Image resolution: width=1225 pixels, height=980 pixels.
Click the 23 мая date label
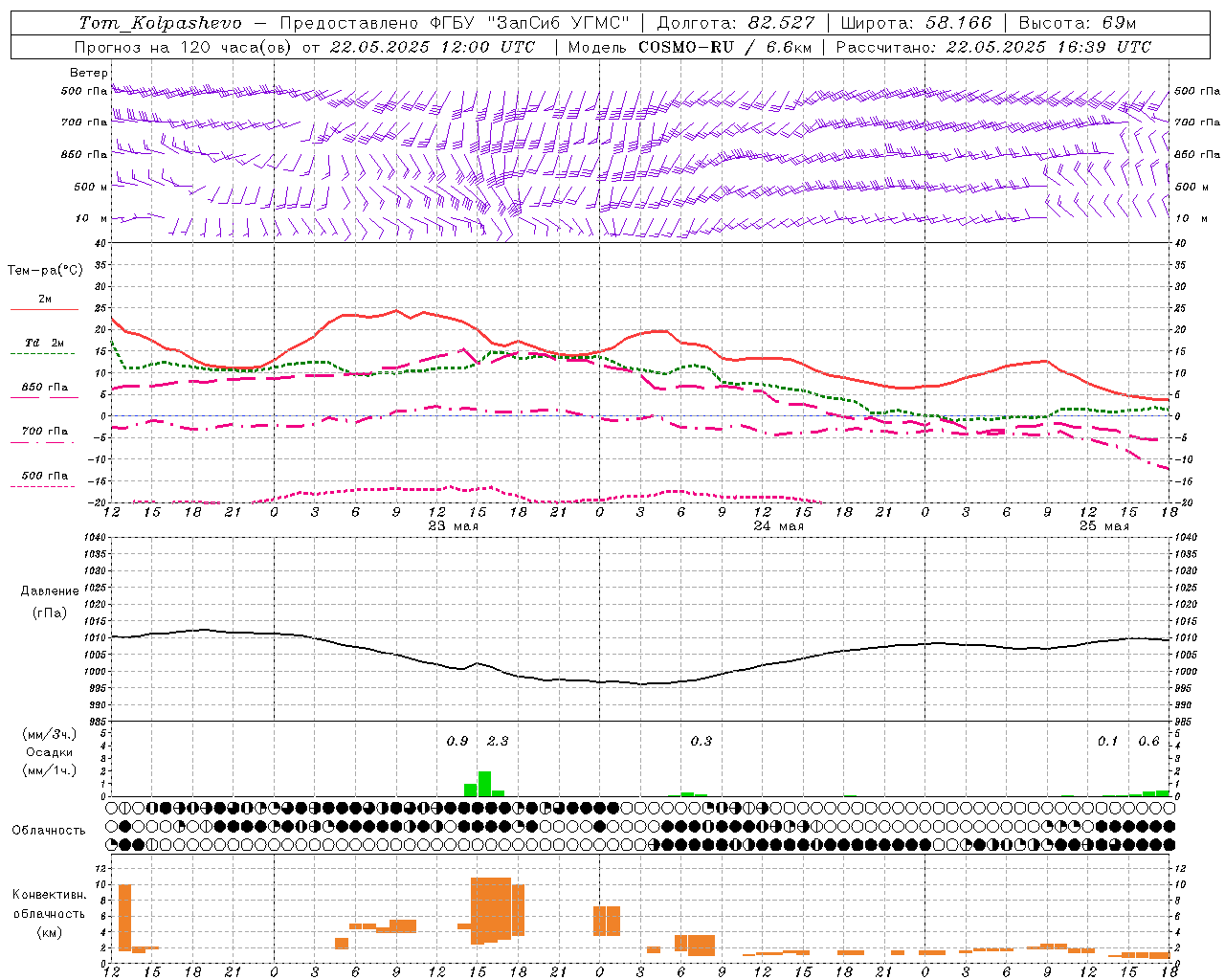453,526
